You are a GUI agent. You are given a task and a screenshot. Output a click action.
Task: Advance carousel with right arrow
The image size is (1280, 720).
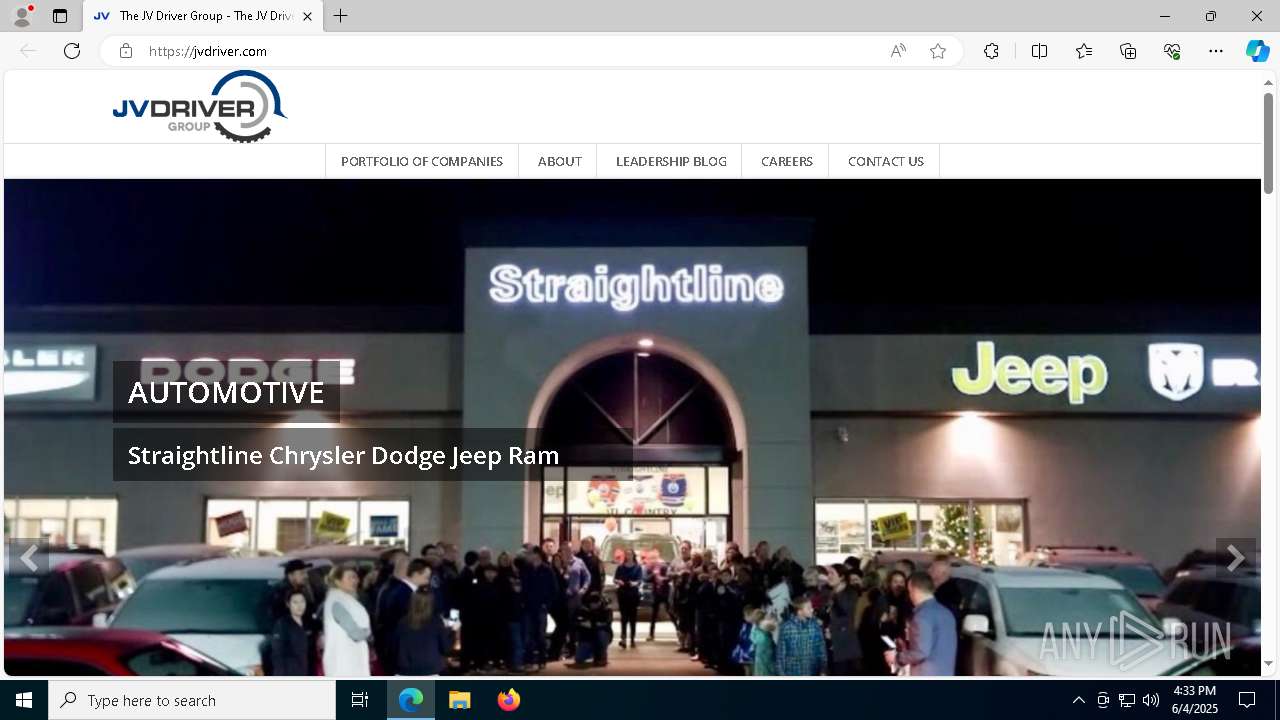click(1236, 558)
